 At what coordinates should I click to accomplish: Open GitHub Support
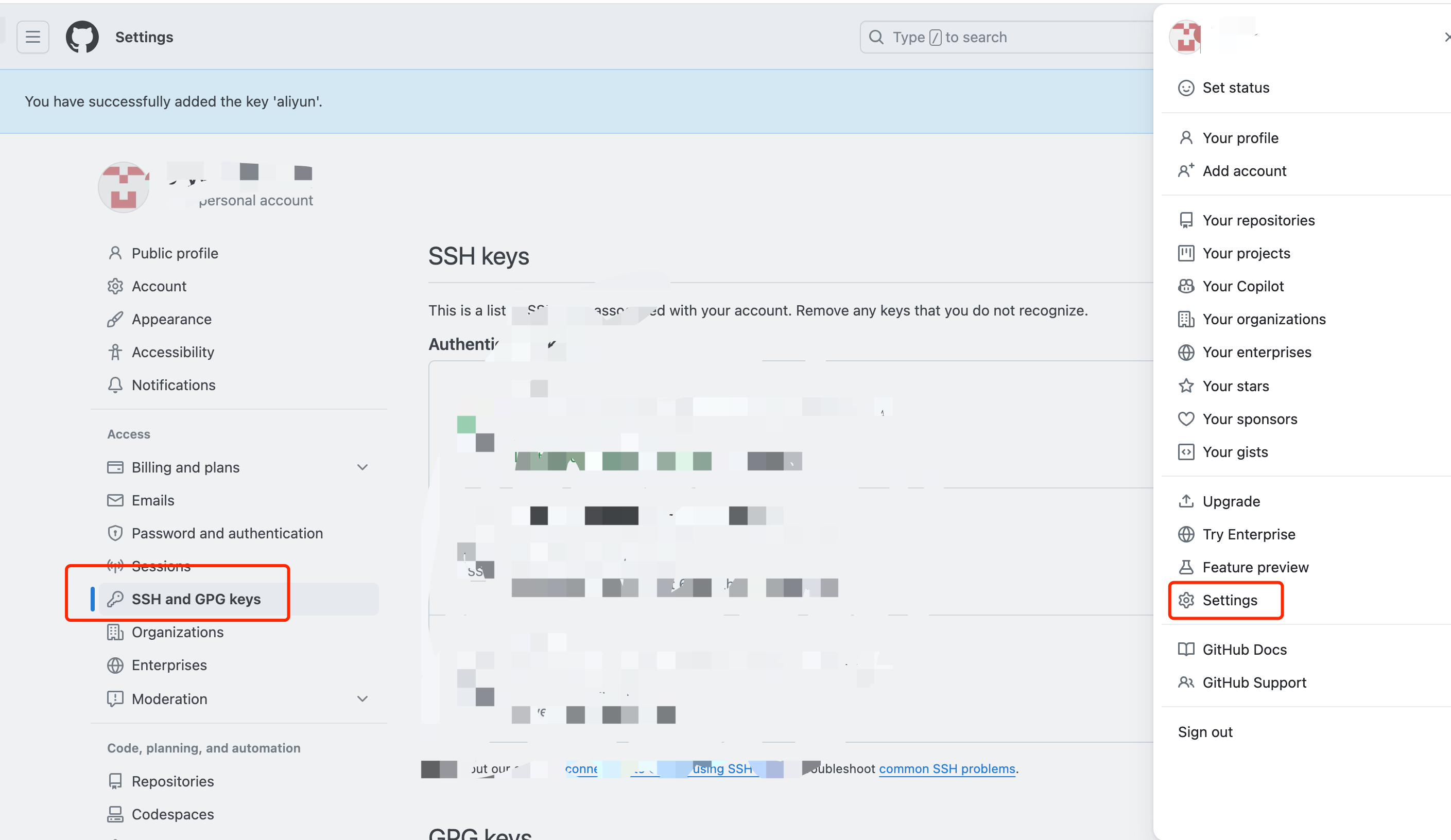click(x=1254, y=682)
